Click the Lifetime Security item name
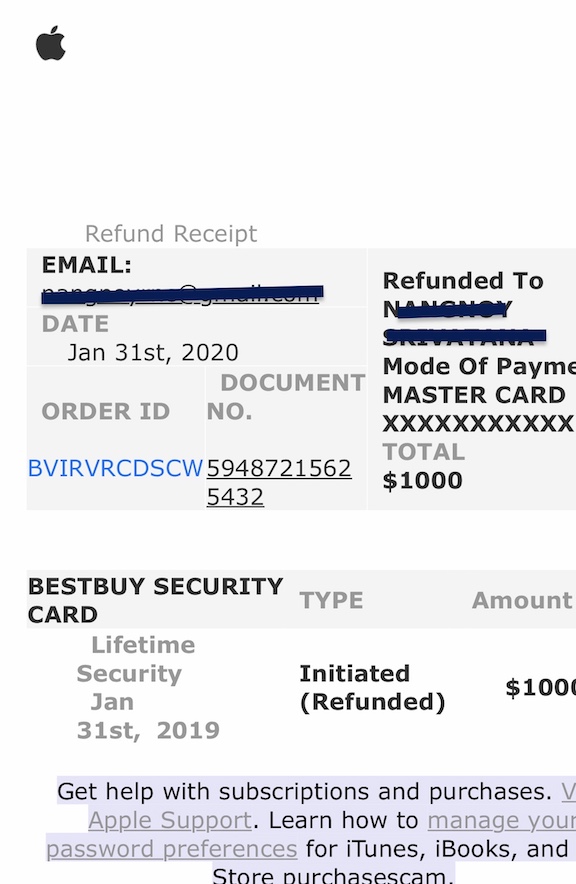 pyautogui.click(x=137, y=659)
